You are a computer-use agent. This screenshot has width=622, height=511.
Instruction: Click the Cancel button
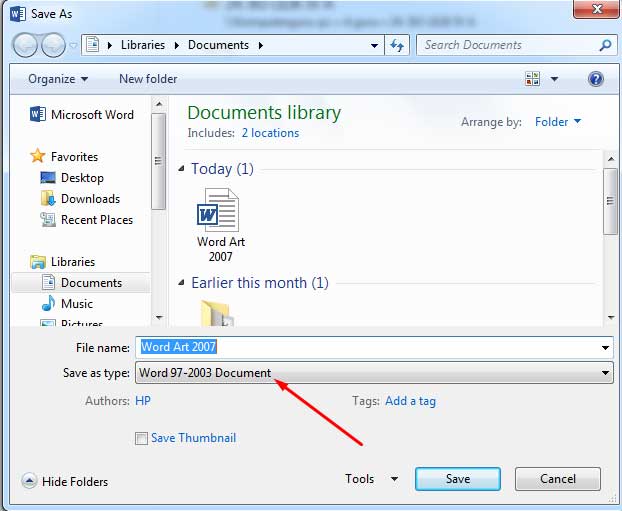(x=558, y=479)
